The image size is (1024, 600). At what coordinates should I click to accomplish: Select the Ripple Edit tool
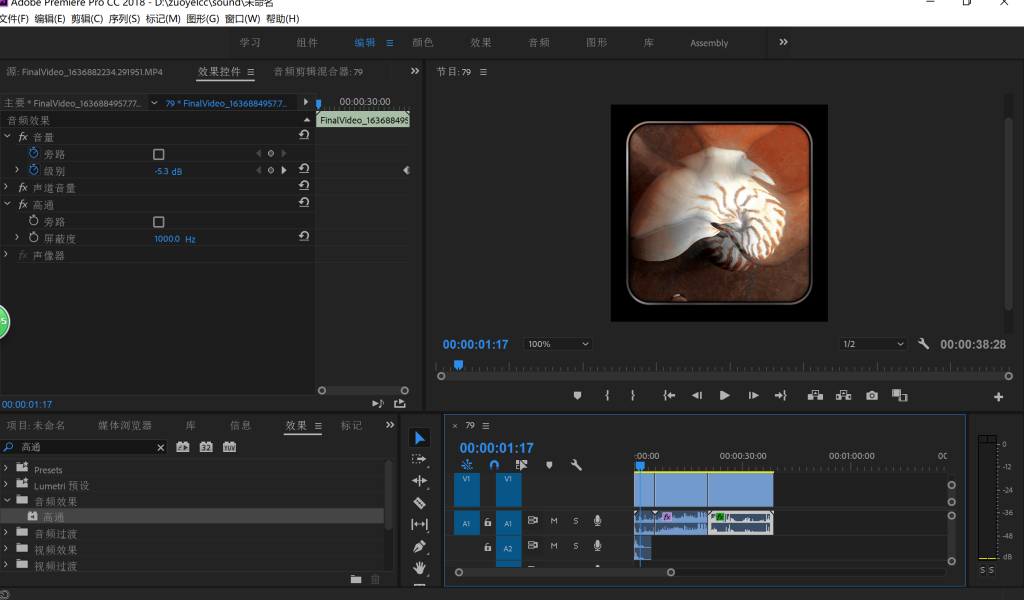(x=419, y=481)
